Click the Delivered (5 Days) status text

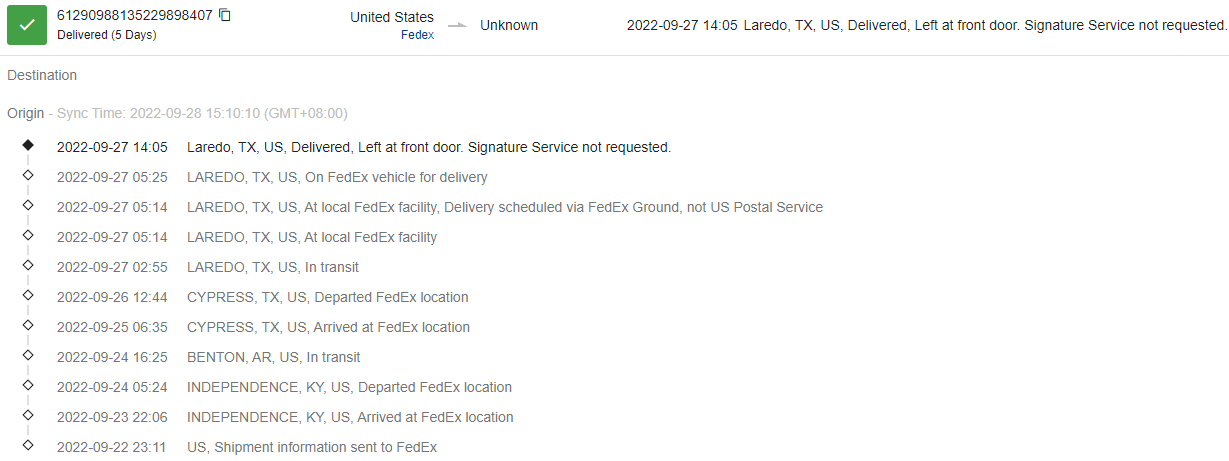[x=107, y=35]
